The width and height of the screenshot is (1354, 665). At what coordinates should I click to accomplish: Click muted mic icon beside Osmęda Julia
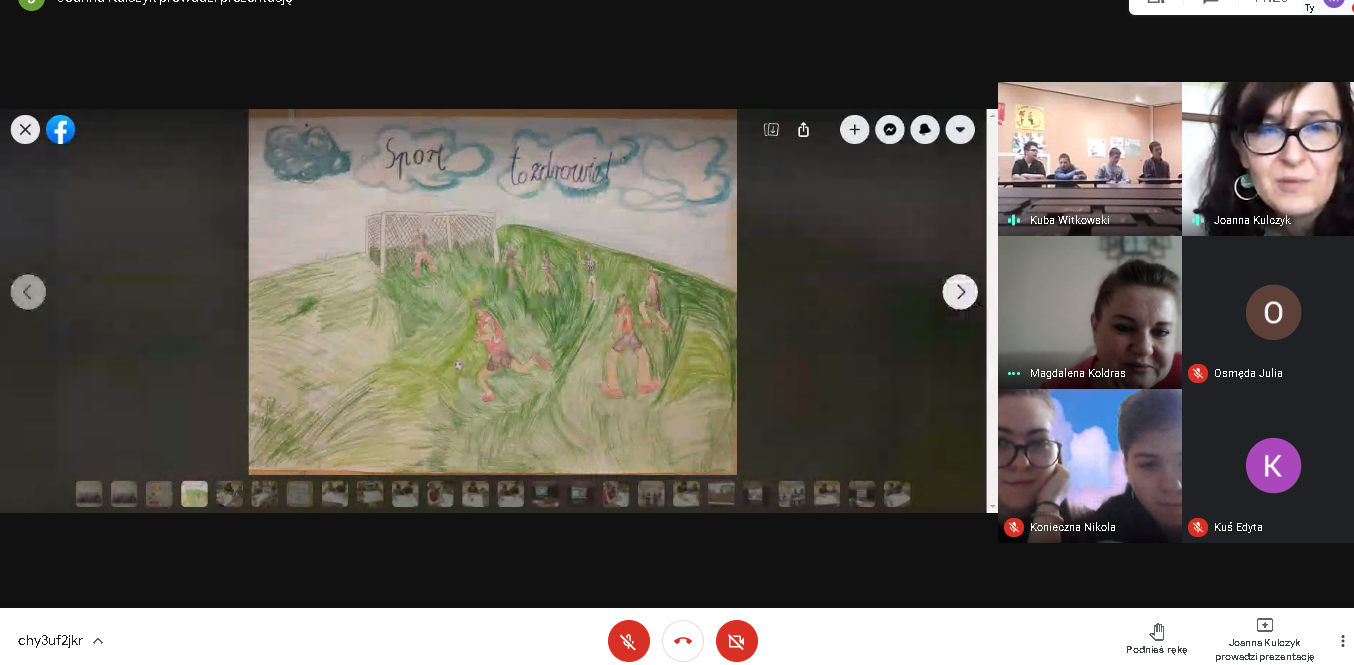[1197, 373]
